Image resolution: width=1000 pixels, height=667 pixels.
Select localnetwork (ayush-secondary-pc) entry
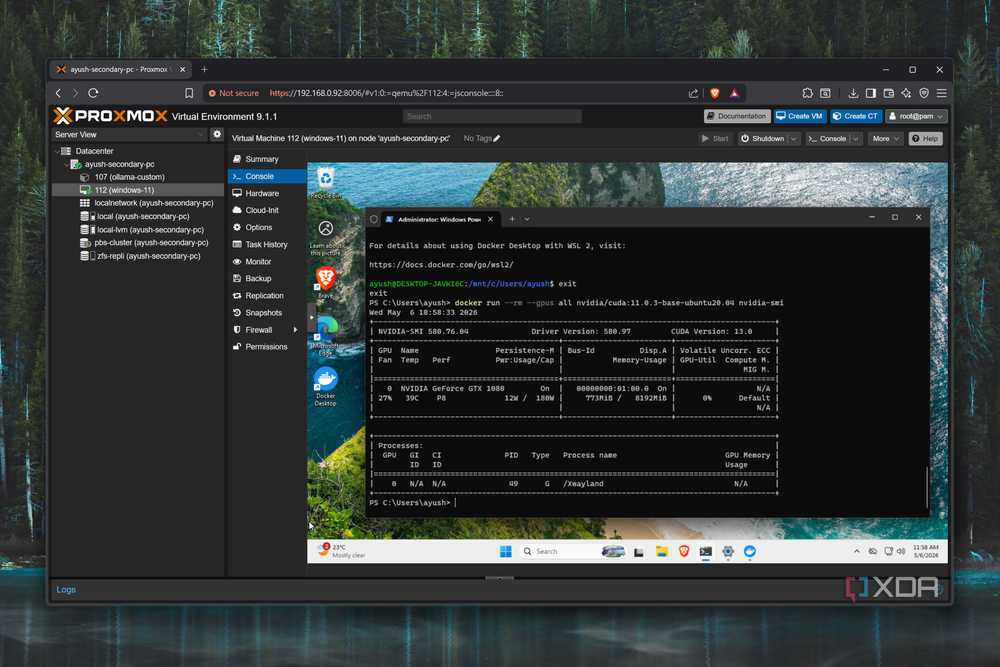pyautogui.click(x=154, y=203)
